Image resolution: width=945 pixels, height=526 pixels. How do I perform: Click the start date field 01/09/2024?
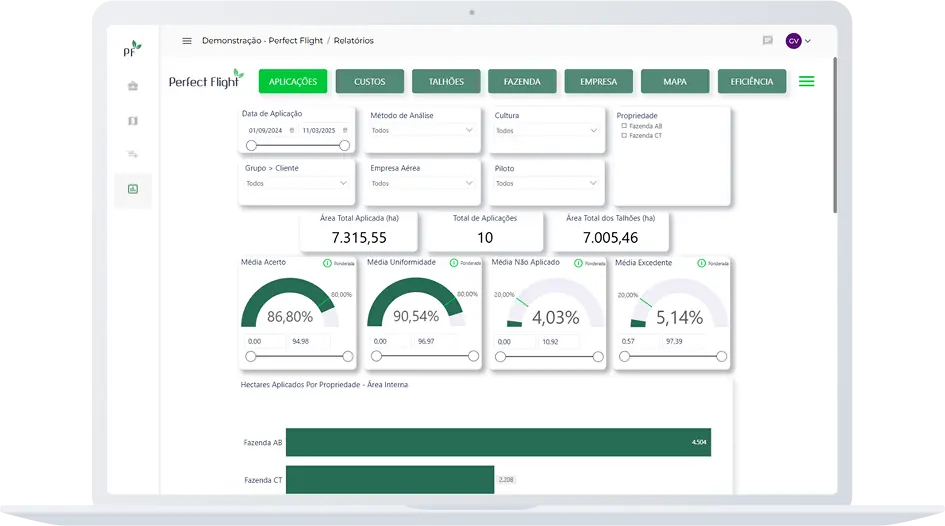click(x=266, y=130)
